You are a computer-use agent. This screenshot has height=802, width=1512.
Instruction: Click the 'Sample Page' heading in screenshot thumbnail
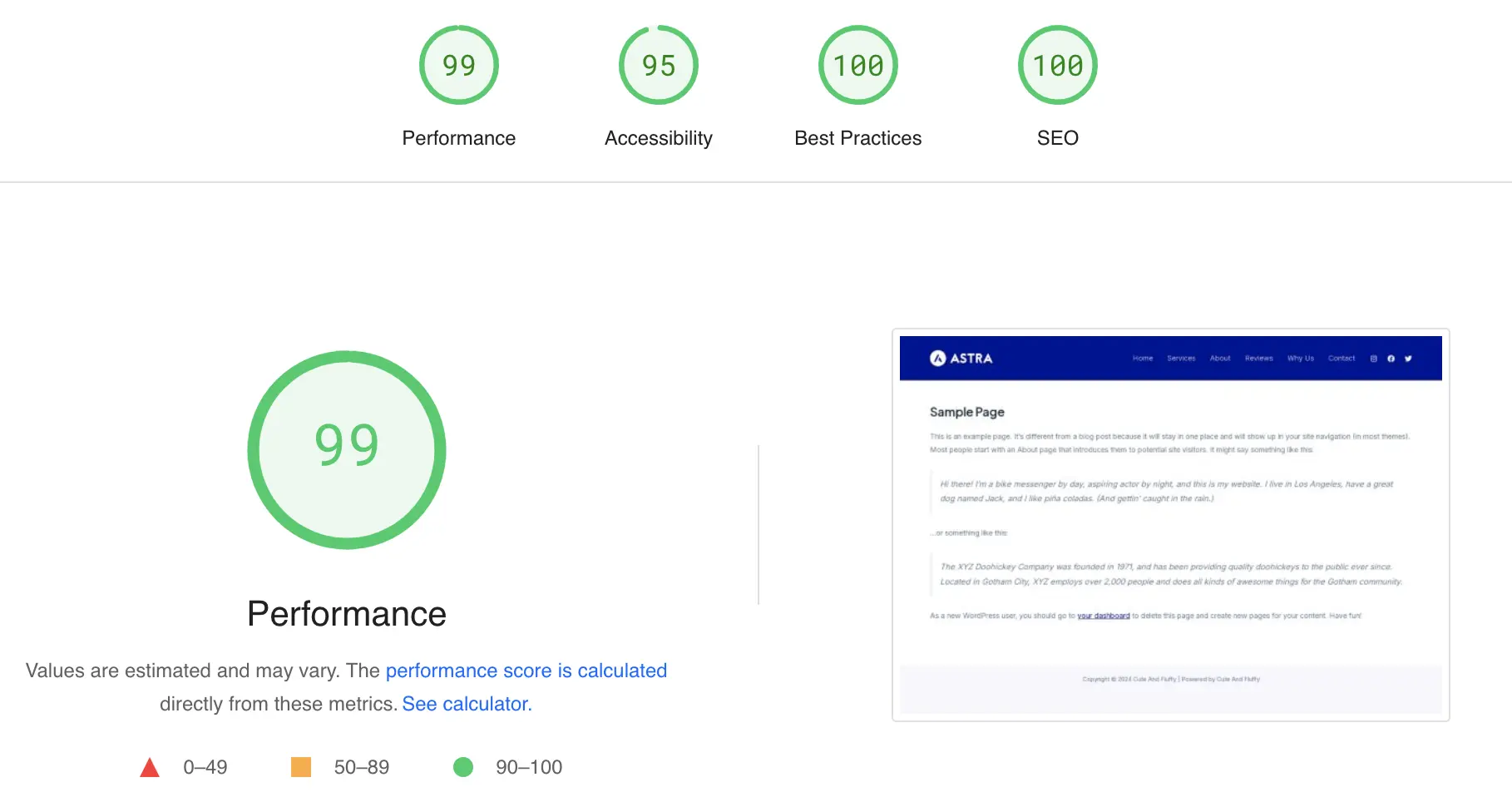click(x=966, y=412)
